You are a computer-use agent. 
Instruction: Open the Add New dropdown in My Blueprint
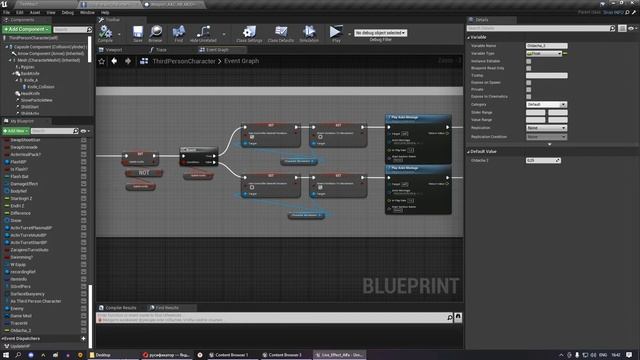click(16, 131)
